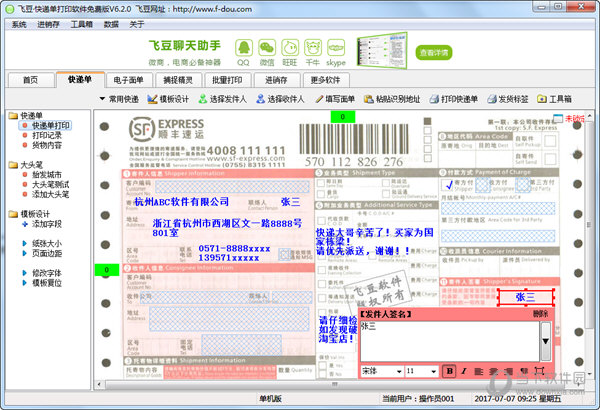Switch to the 批量打印 tab
600x410 pixels.
click(227, 80)
